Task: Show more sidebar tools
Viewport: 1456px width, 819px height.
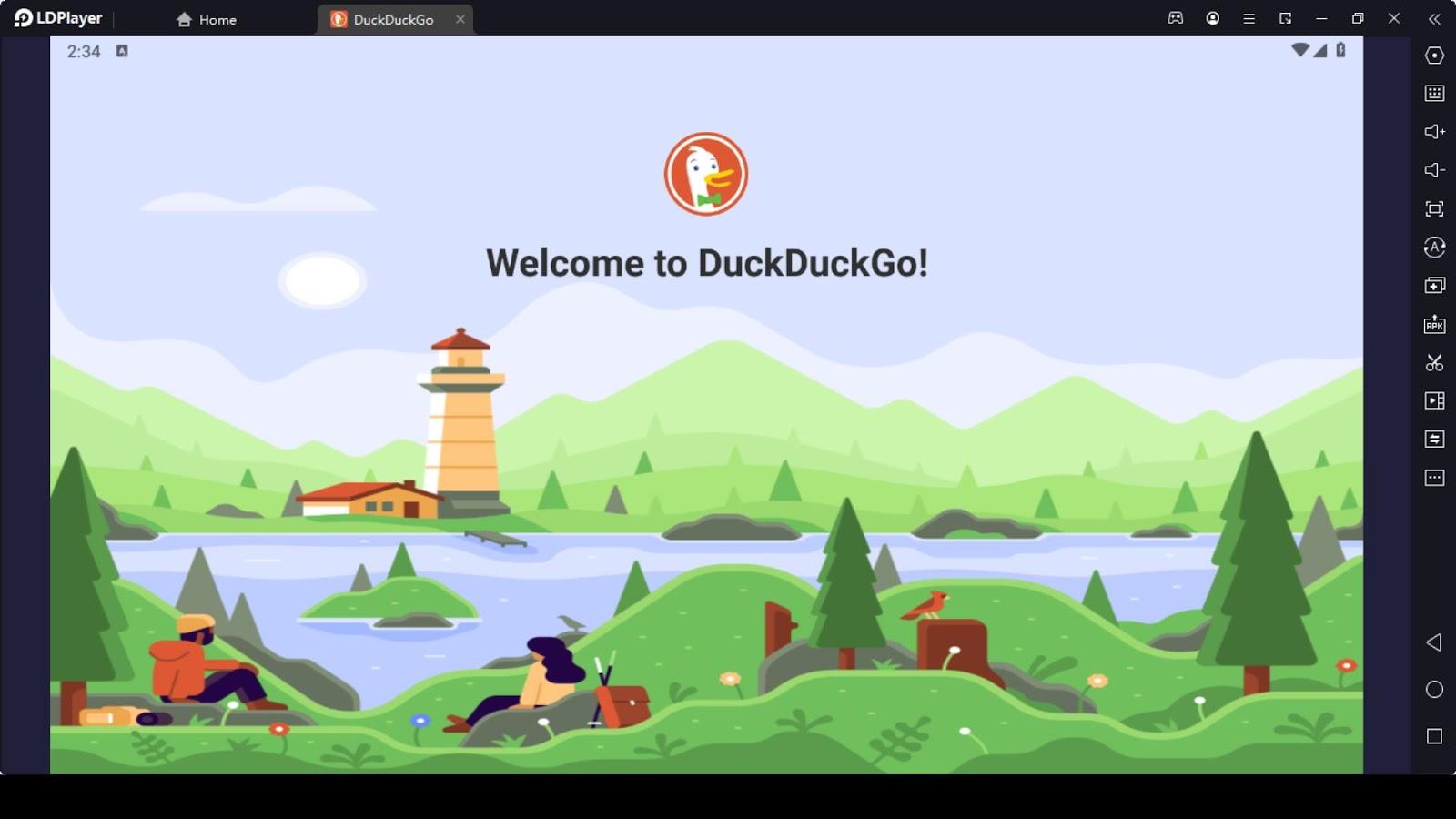Action: point(1434,478)
